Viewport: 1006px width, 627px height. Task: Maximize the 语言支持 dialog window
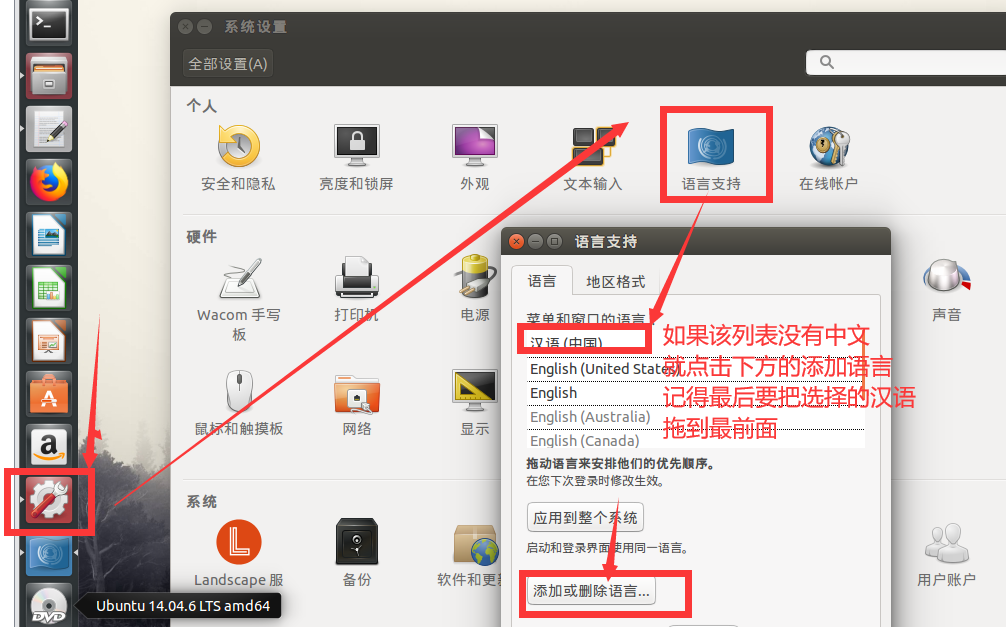[x=554, y=241]
